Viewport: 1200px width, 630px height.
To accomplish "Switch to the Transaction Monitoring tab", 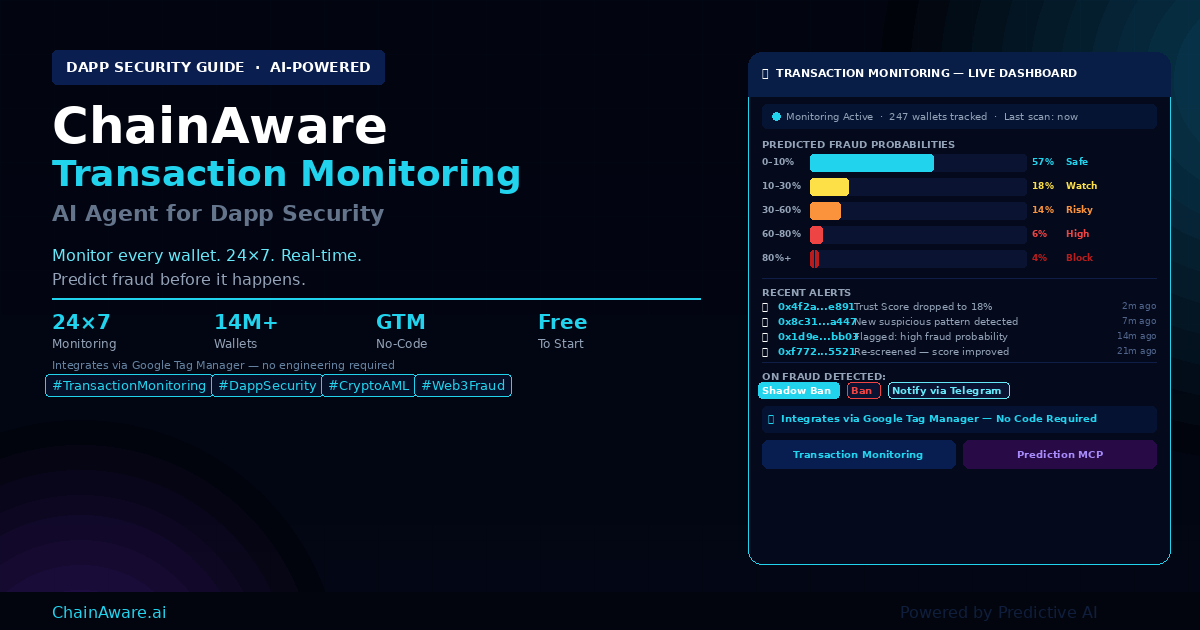I will pos(858,455).
